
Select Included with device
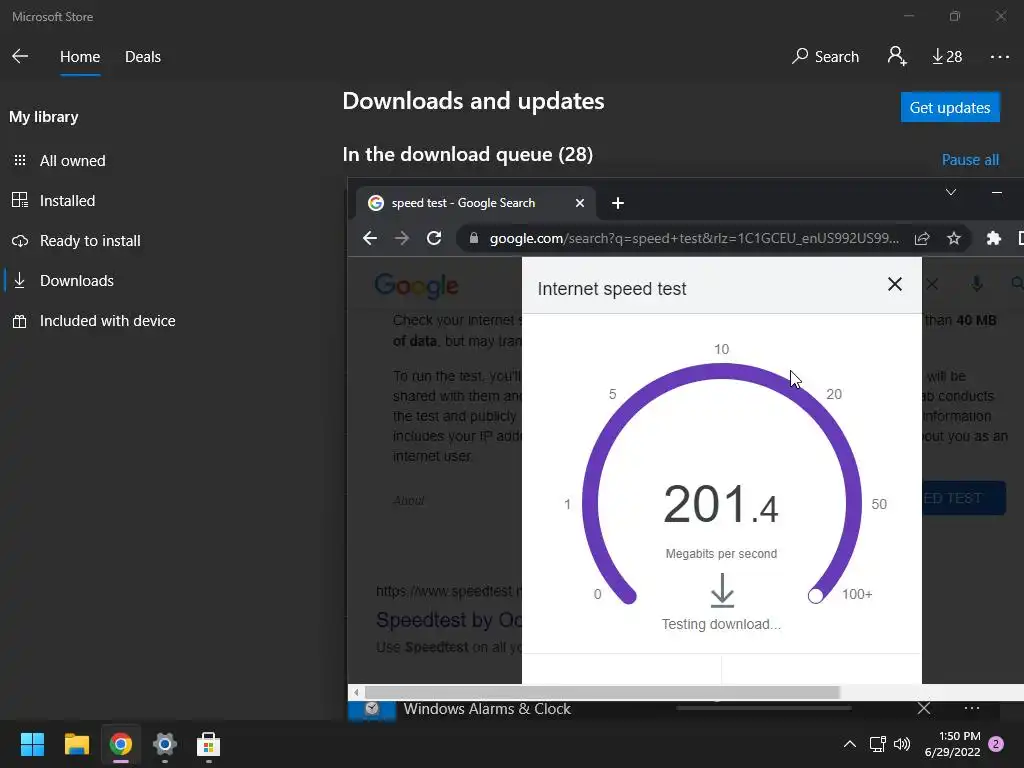(x=107, y=321)
